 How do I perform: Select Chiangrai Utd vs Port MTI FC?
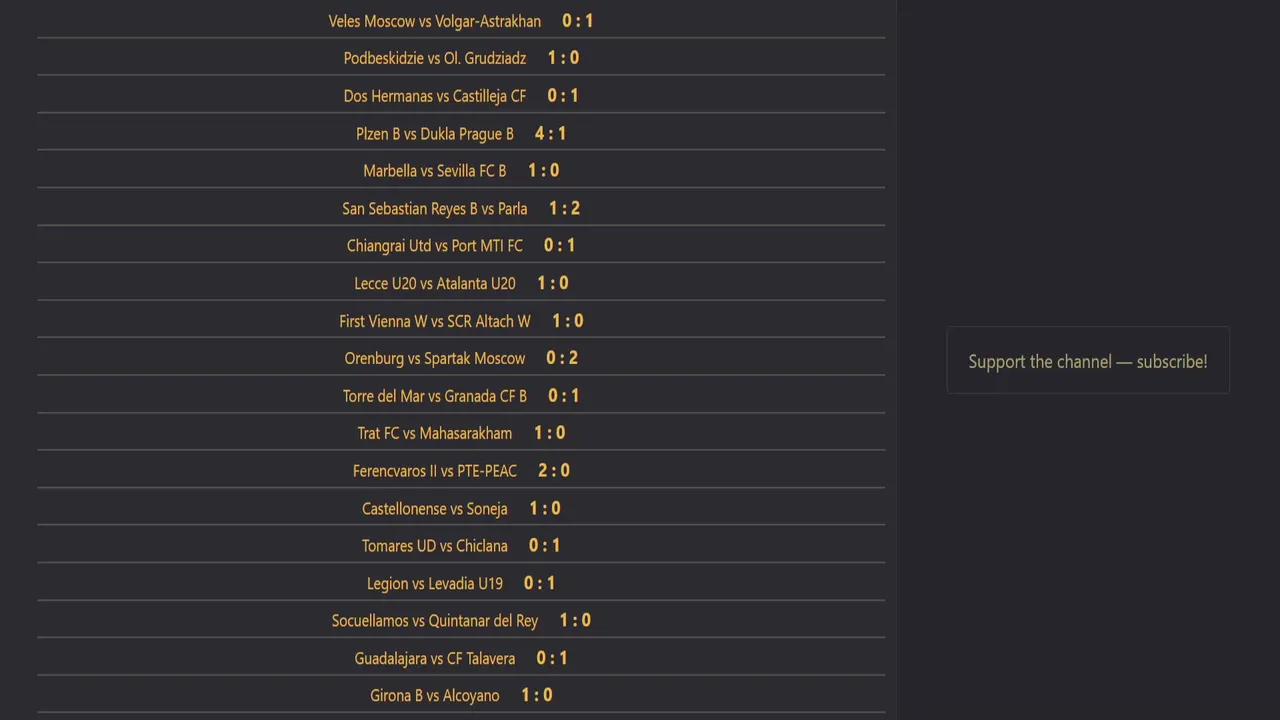(x=435, y=246)
